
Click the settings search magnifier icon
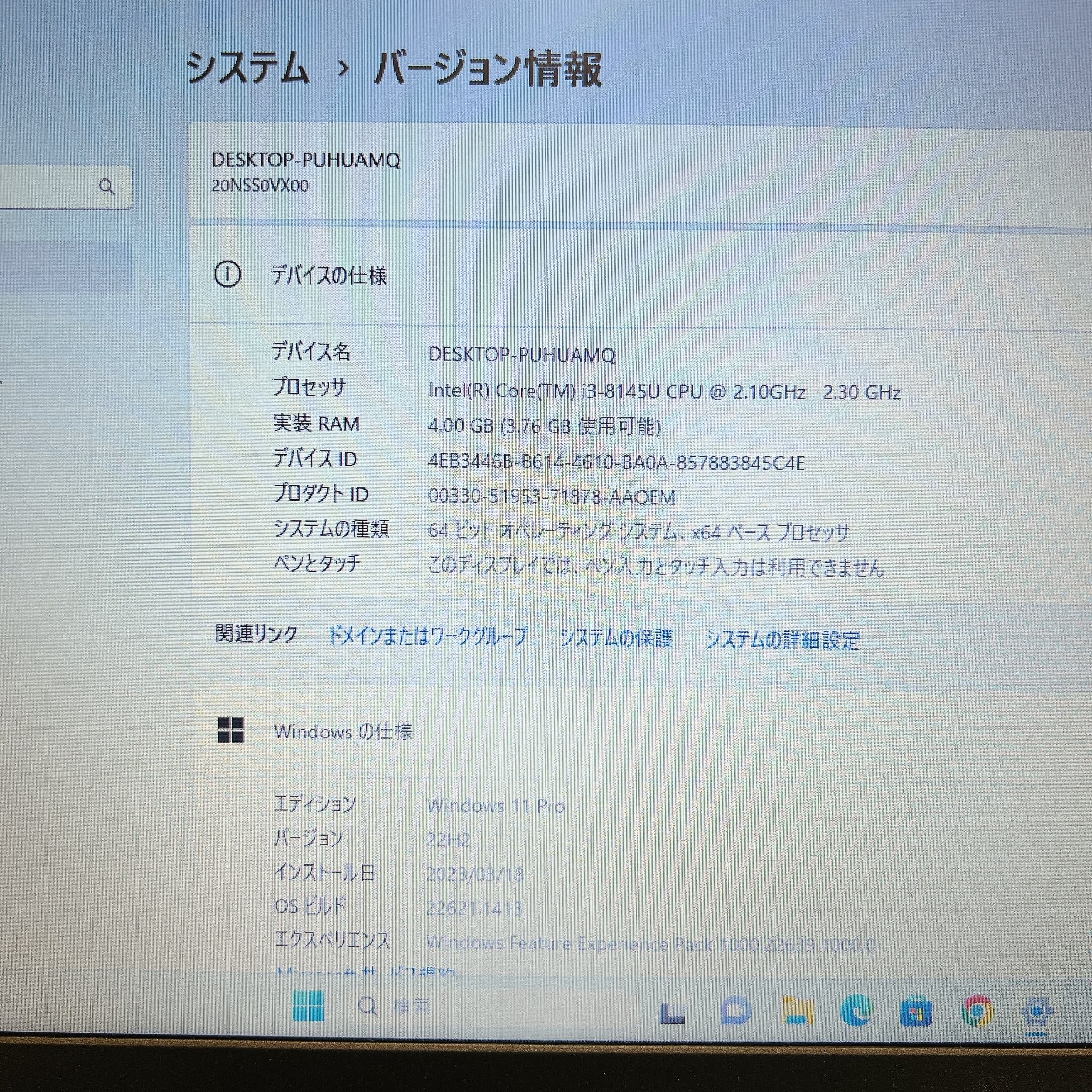pyautogui.click(x=106, y=187)
